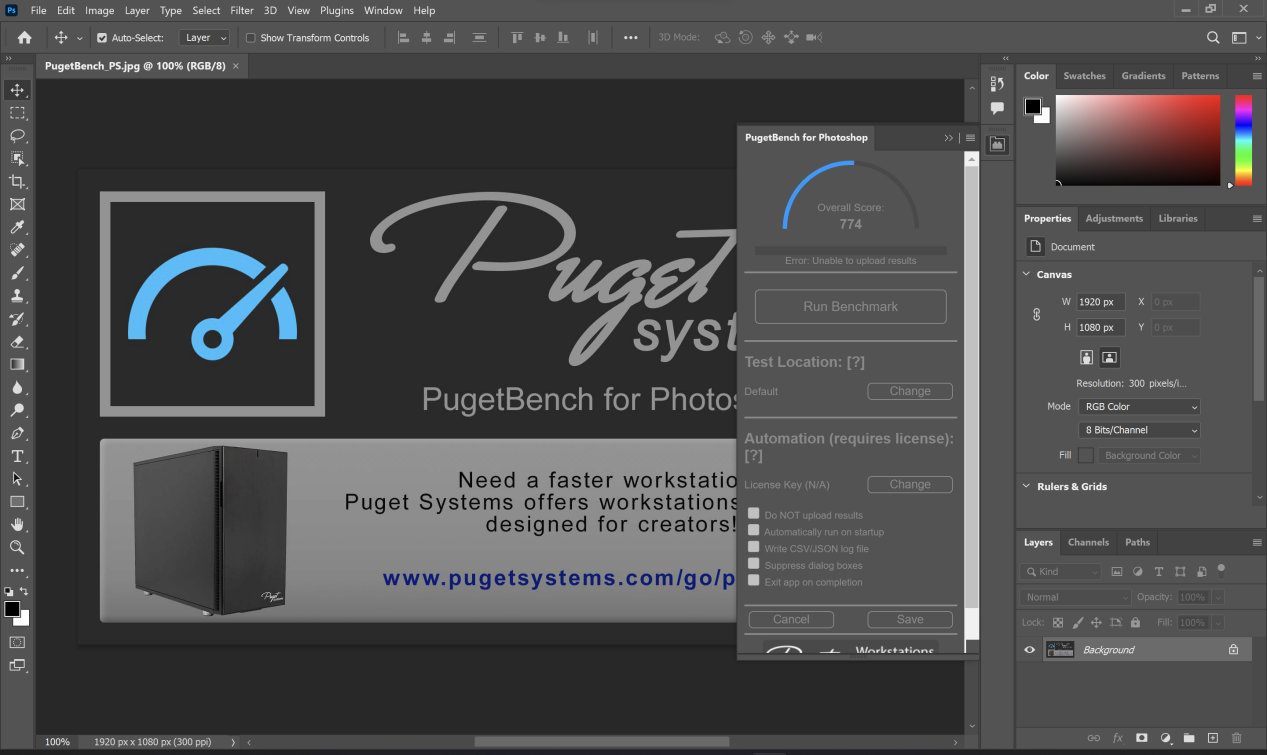The image size is (1267, 755).
Task: Open the Filter menu
Action: point(242,10)
